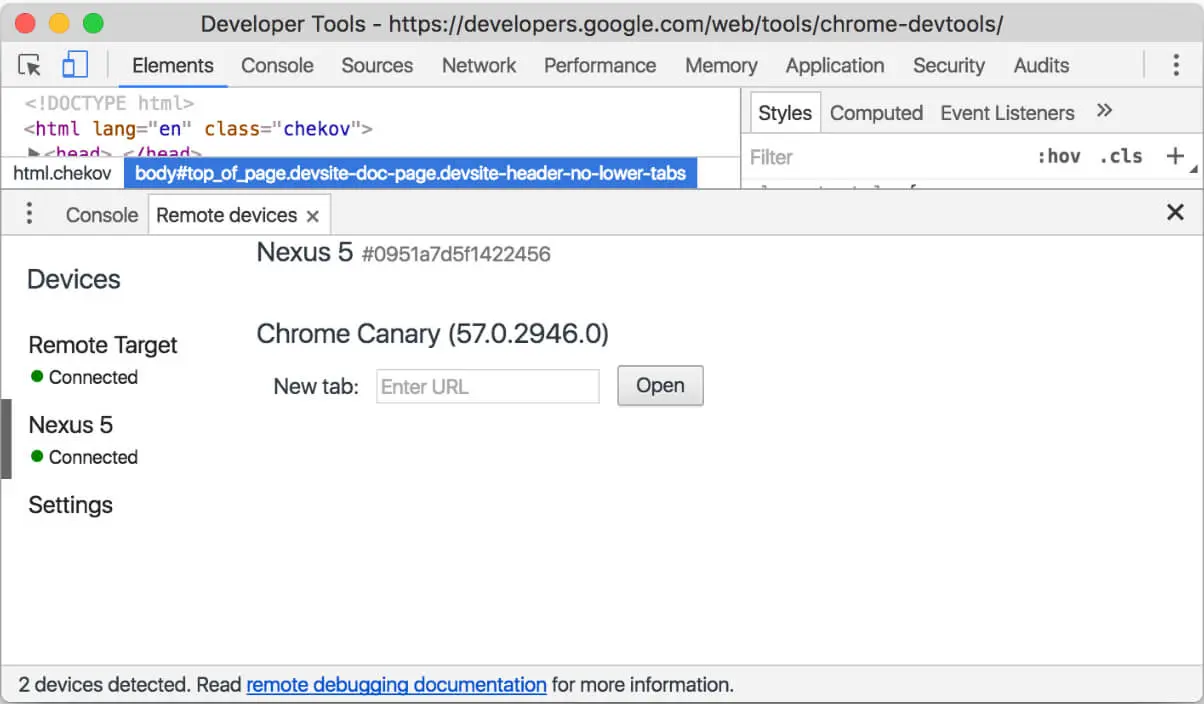The width and height of the screenshot is (1204, 704).
Task: Select the Computed styles tab
Action: point(876,113)
